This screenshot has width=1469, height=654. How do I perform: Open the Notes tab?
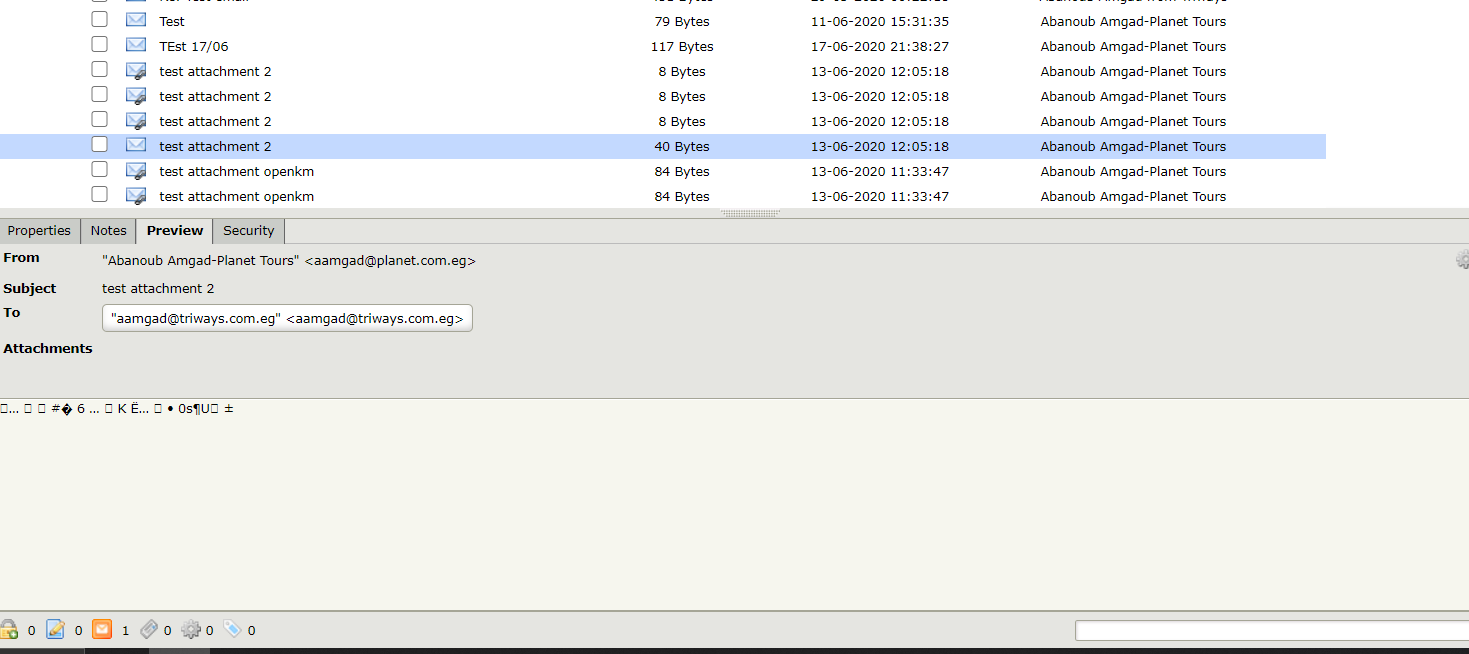click(x=108, y=231)
